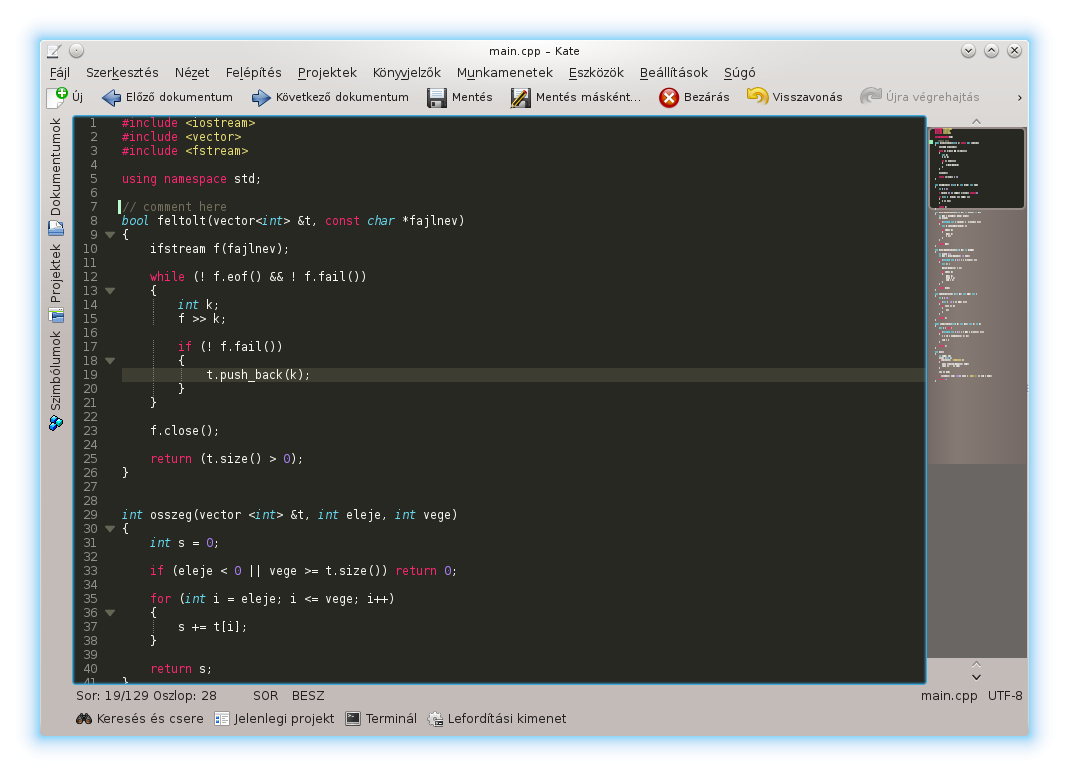Click on #include <iostream> line
Viewport: 1069px width, 776px height.
coord(188,123)
